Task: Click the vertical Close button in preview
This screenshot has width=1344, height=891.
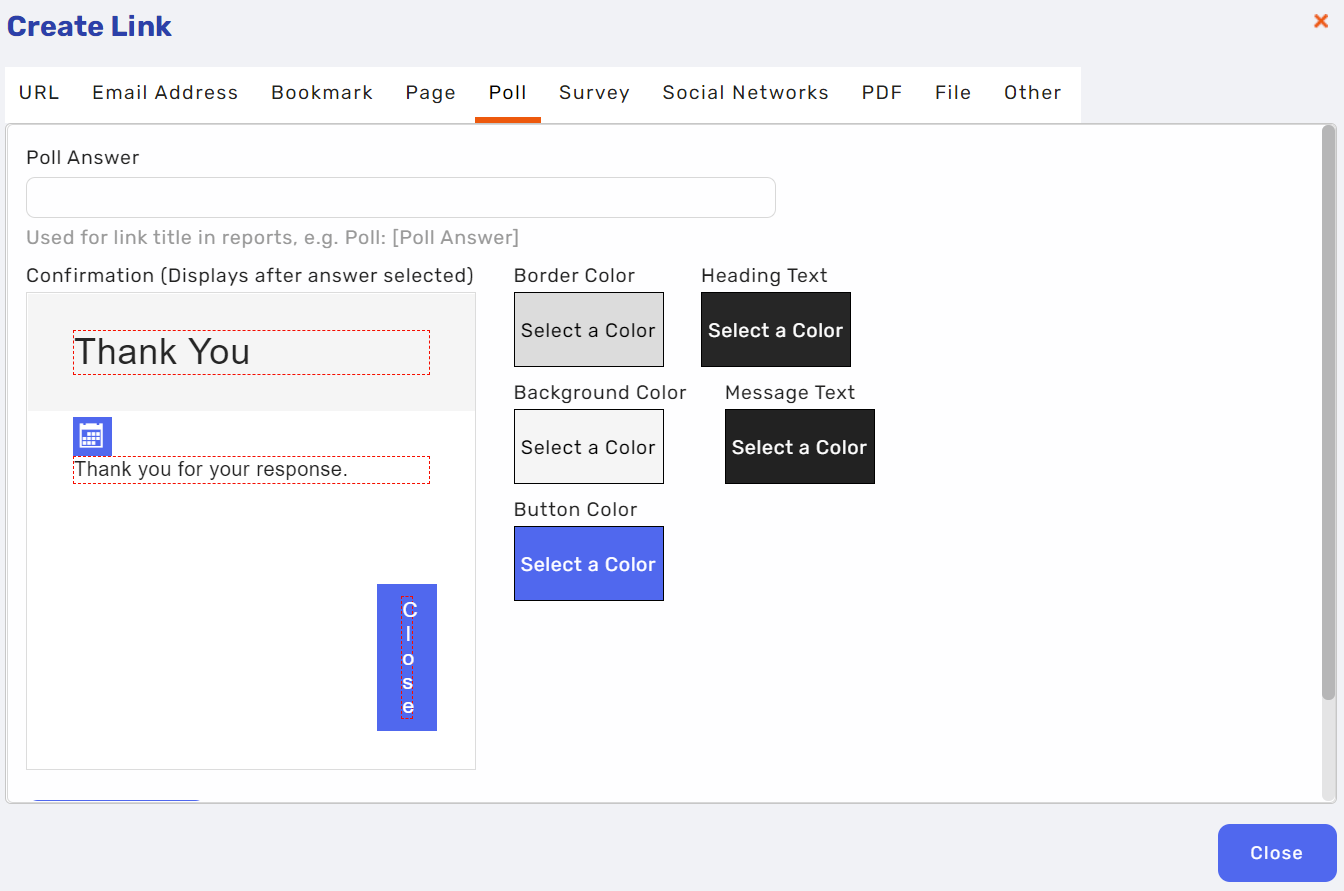Action: pyautogui.click(x=407, y=658)
